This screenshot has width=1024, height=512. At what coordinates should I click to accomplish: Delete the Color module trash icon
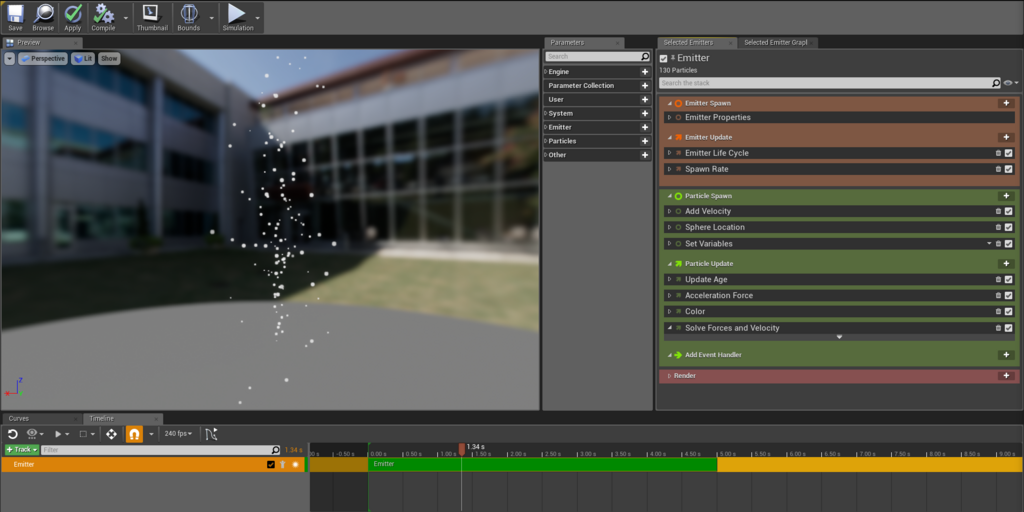998,312
